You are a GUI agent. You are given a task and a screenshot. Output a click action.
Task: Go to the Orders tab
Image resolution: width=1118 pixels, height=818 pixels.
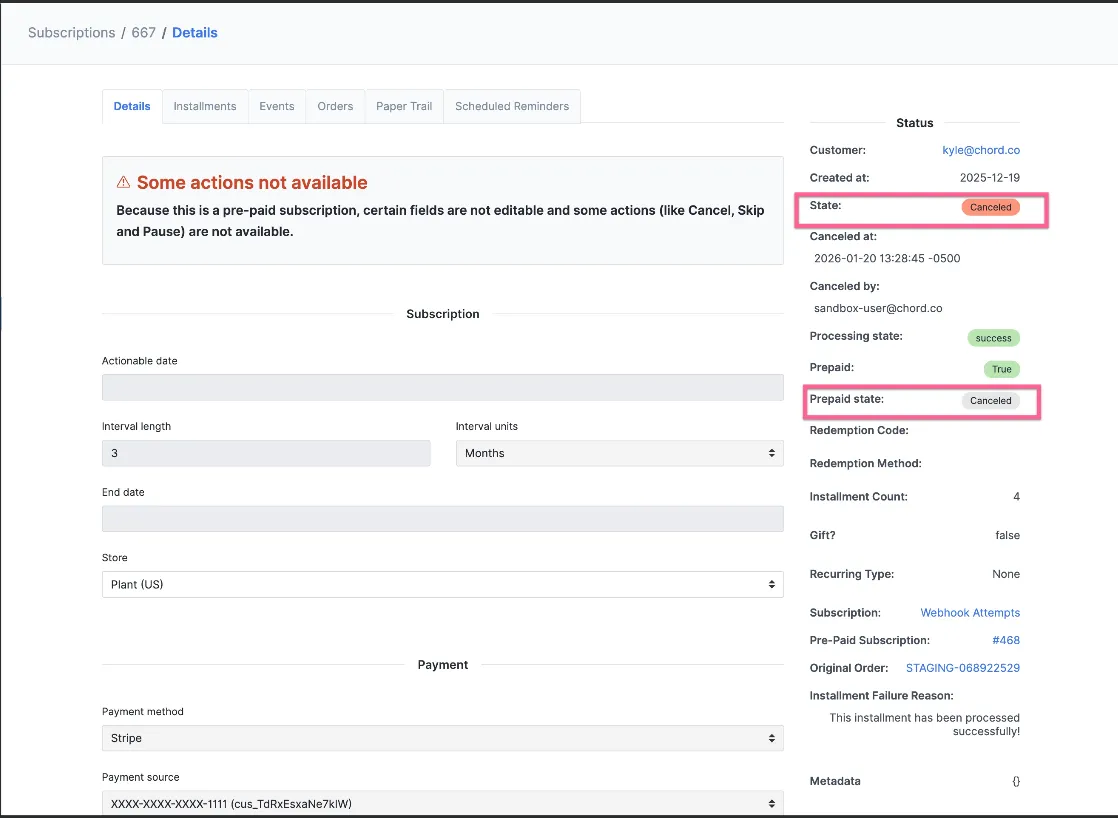click(x=335, y=106)
